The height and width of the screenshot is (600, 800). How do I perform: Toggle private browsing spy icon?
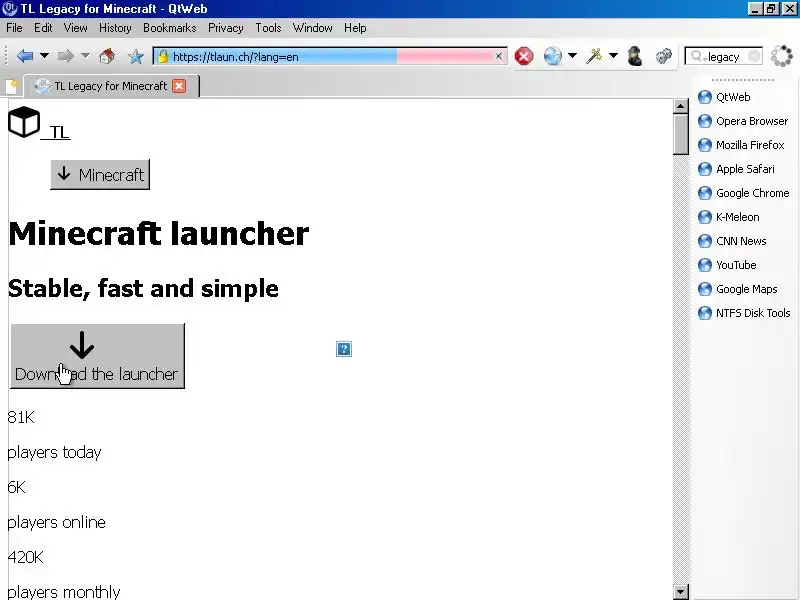click(635, 56)
